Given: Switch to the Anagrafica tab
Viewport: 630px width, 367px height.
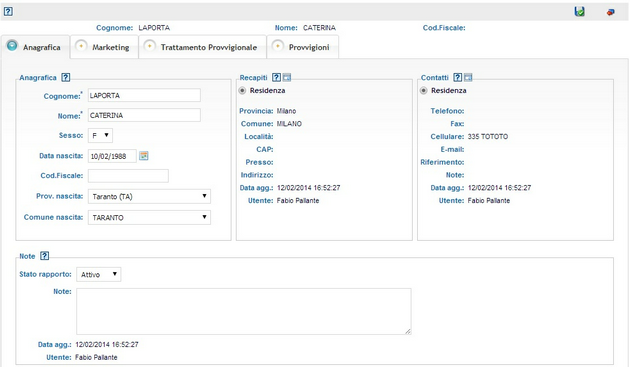Looking at the screenshot, I should (x=36, y=47).
